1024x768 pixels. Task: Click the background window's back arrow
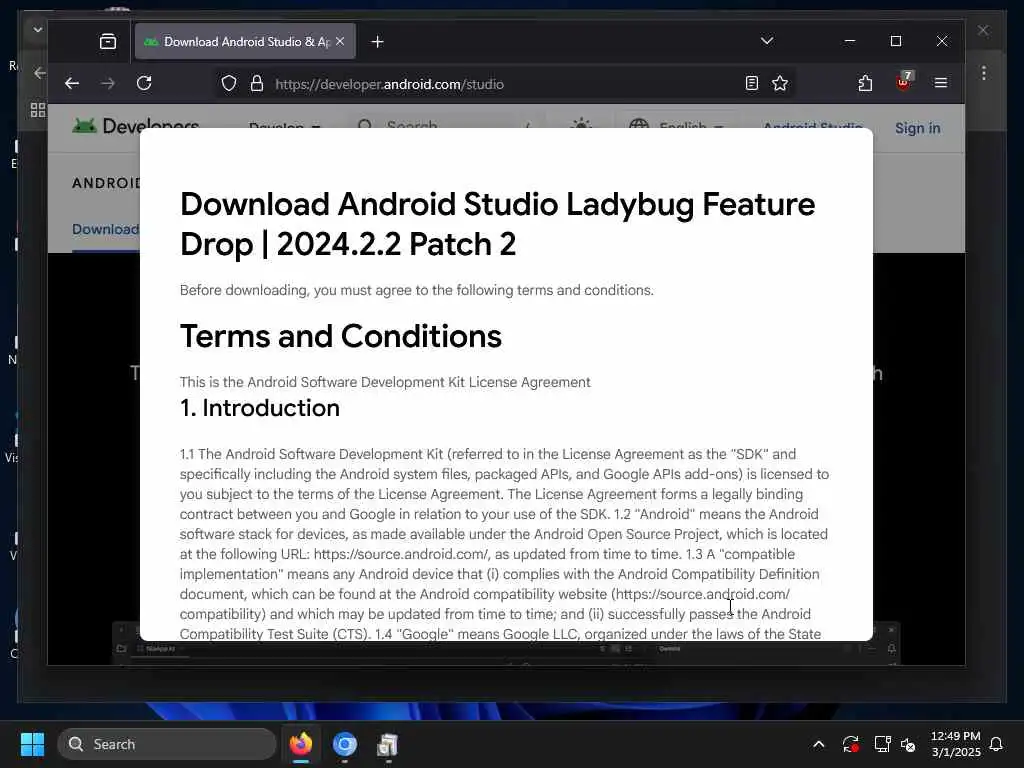pos(40,72)
